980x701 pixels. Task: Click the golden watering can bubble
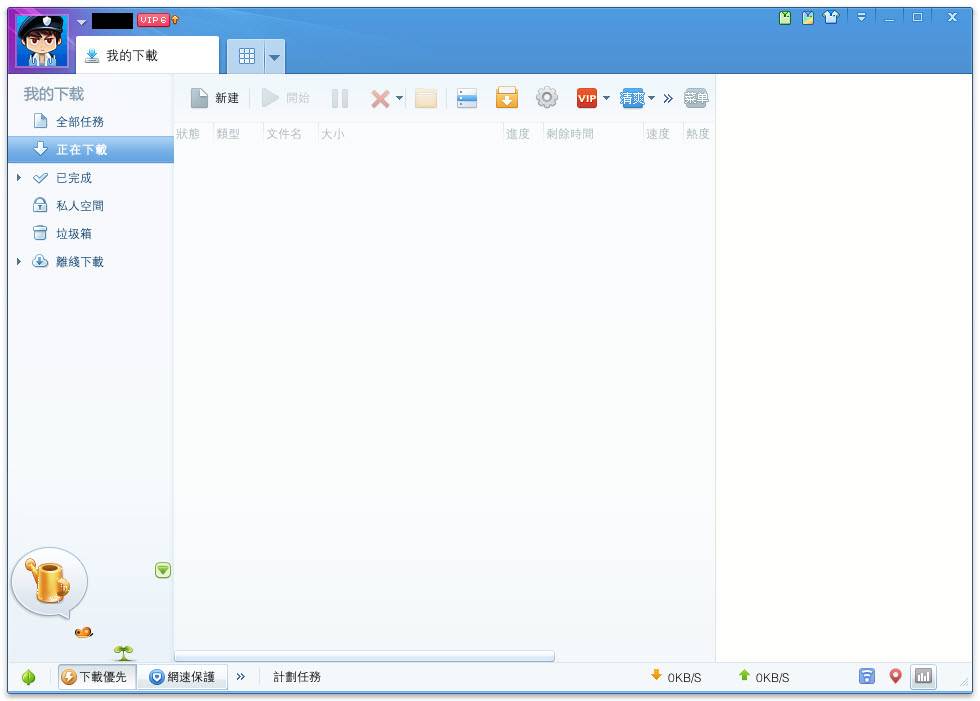tap(49, 582)
